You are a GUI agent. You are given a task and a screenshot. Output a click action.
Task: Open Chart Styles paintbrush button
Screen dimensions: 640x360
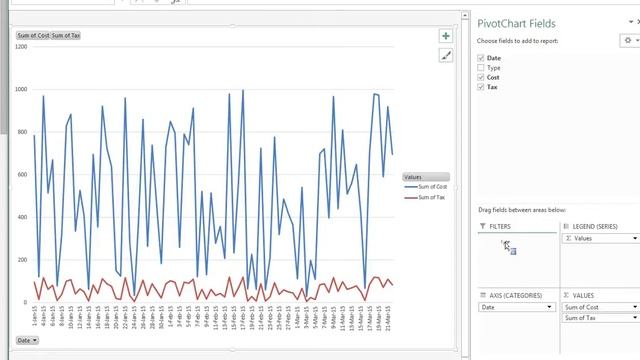tap(446, 56)
